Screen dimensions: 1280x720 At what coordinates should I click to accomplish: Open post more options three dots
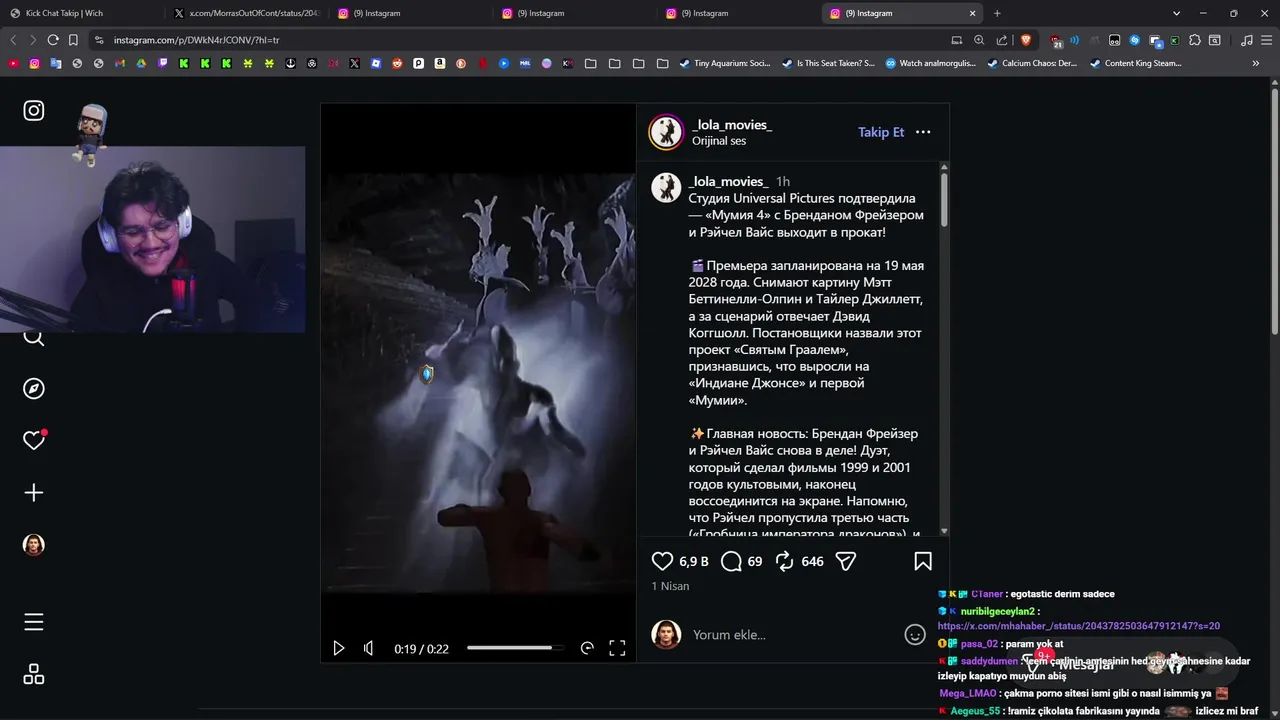[923, 132]
